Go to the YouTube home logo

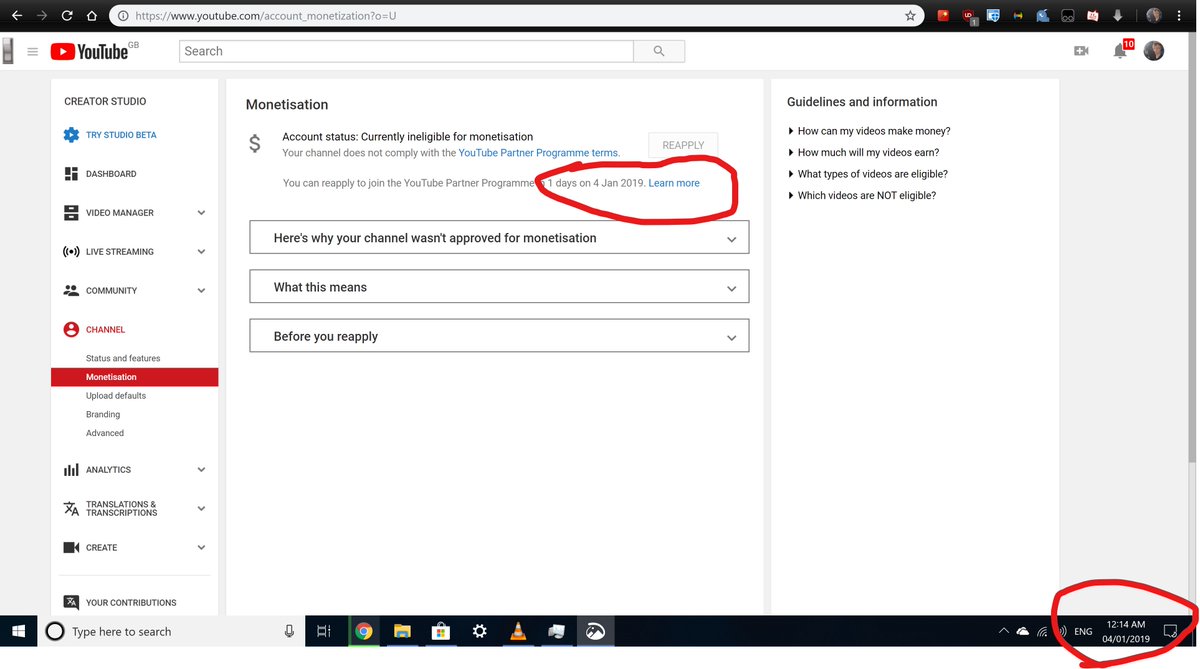(x=89, y=51)
